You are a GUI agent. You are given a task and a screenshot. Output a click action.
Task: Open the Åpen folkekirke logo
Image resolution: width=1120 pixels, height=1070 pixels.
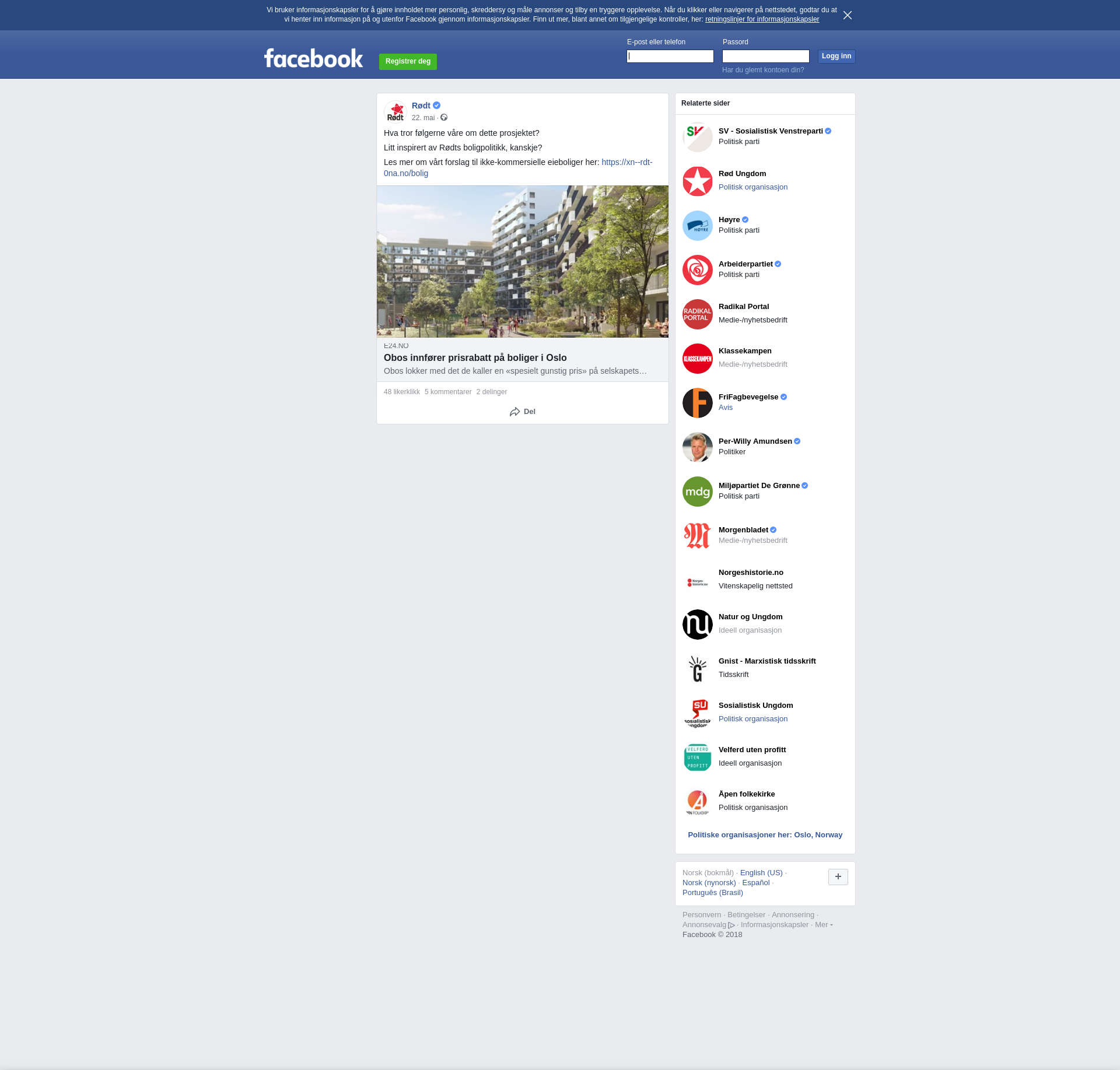click(698, 802)
